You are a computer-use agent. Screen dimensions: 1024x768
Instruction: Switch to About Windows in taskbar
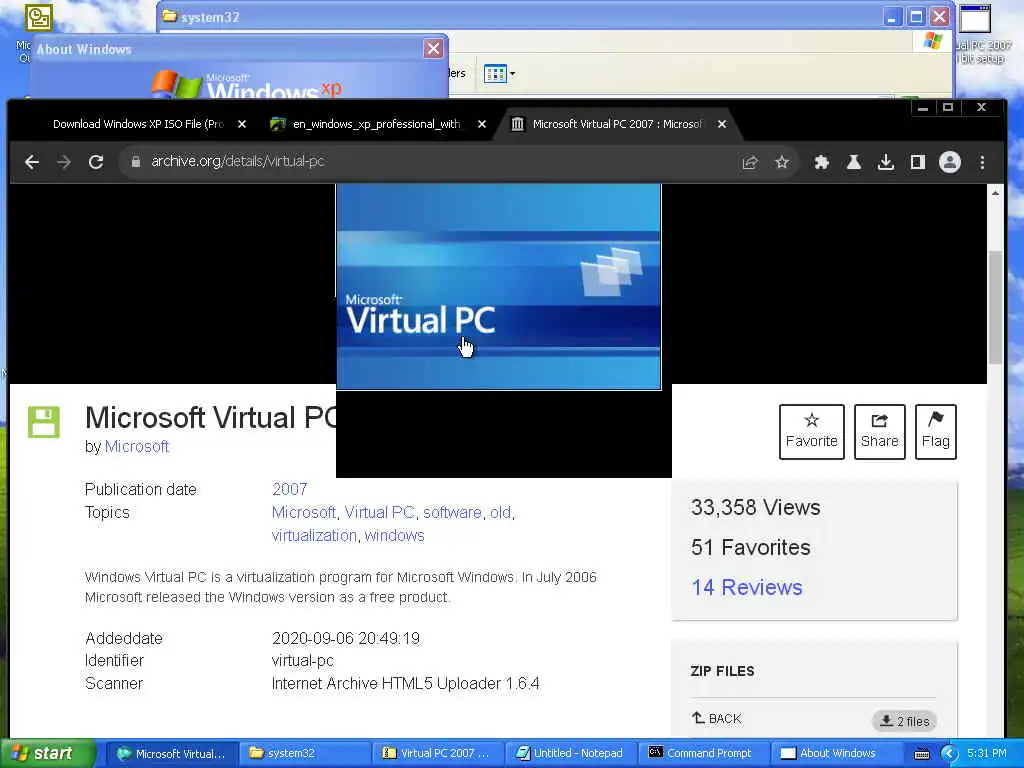[x=837, y=754]
